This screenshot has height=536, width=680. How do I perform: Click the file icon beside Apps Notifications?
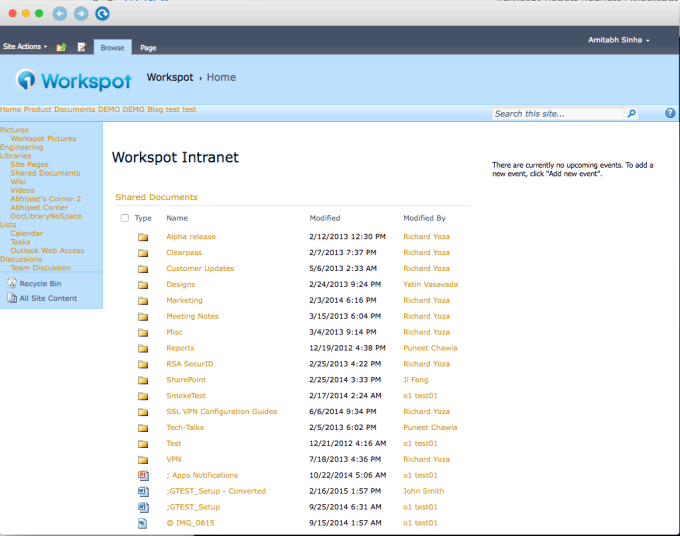143,476
